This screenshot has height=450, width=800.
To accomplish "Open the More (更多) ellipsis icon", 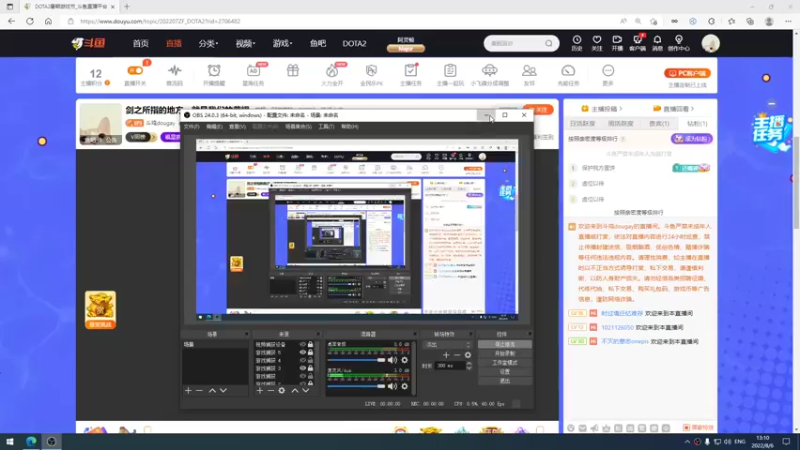I will (x=608, y=70).
